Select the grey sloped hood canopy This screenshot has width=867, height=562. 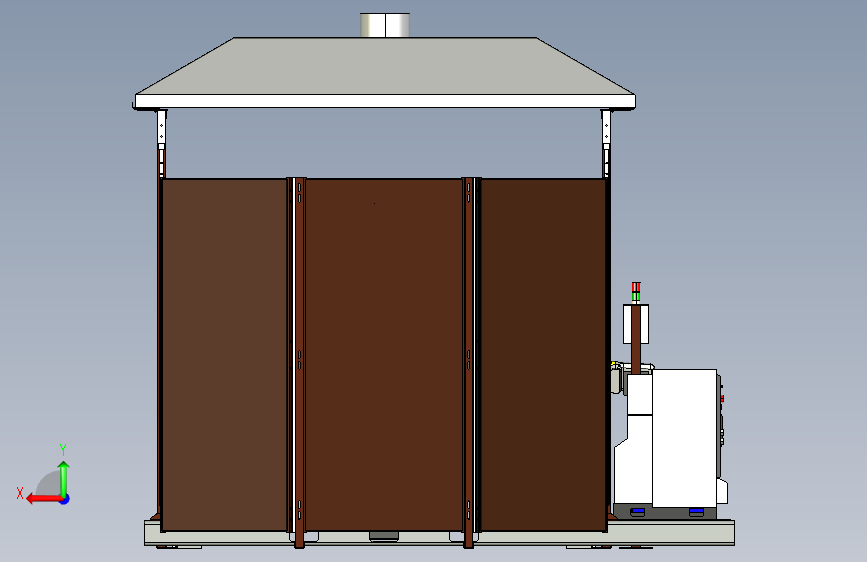point(385,66)
